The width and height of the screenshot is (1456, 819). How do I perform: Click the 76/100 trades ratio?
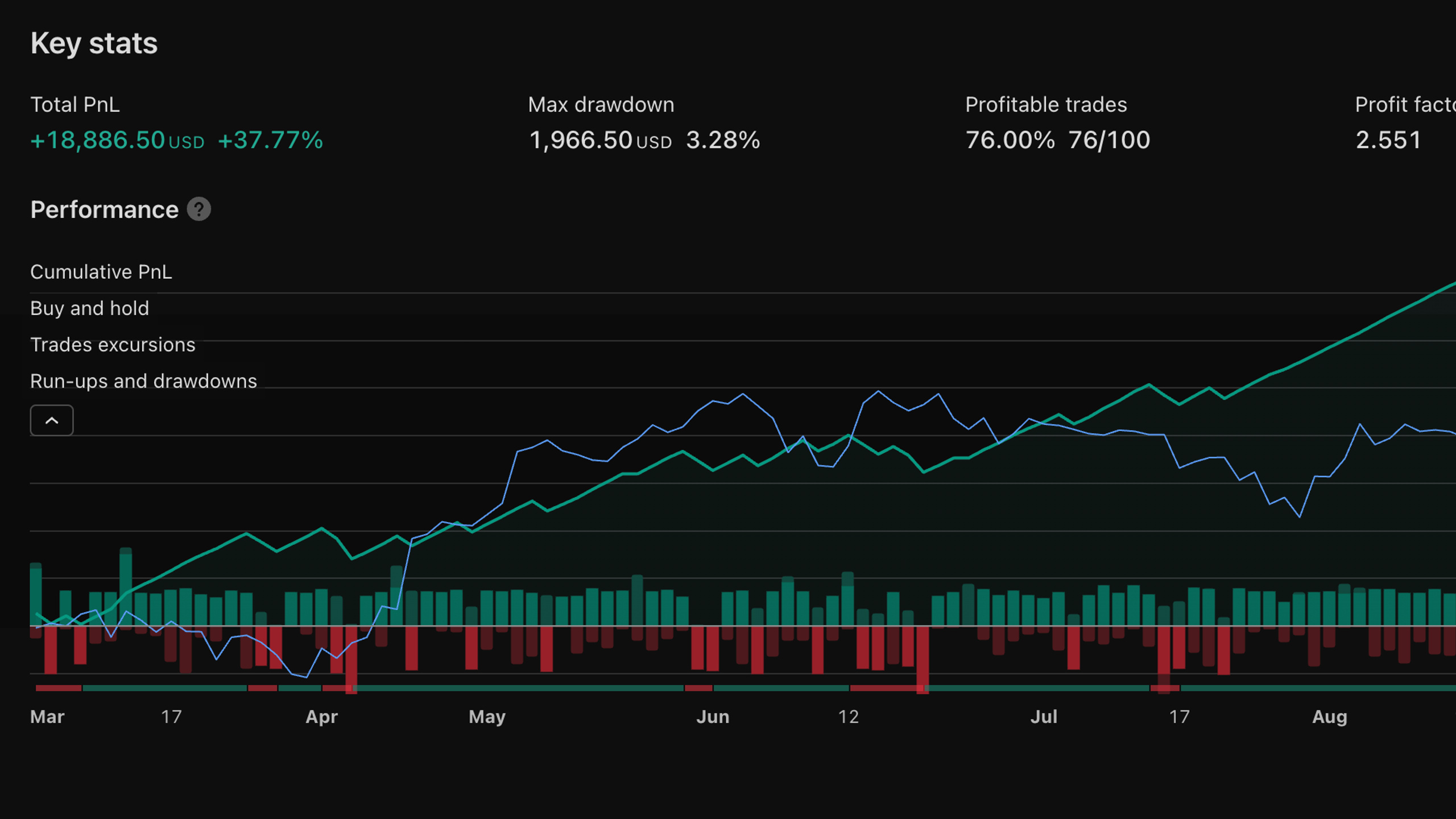point(1110,140)
